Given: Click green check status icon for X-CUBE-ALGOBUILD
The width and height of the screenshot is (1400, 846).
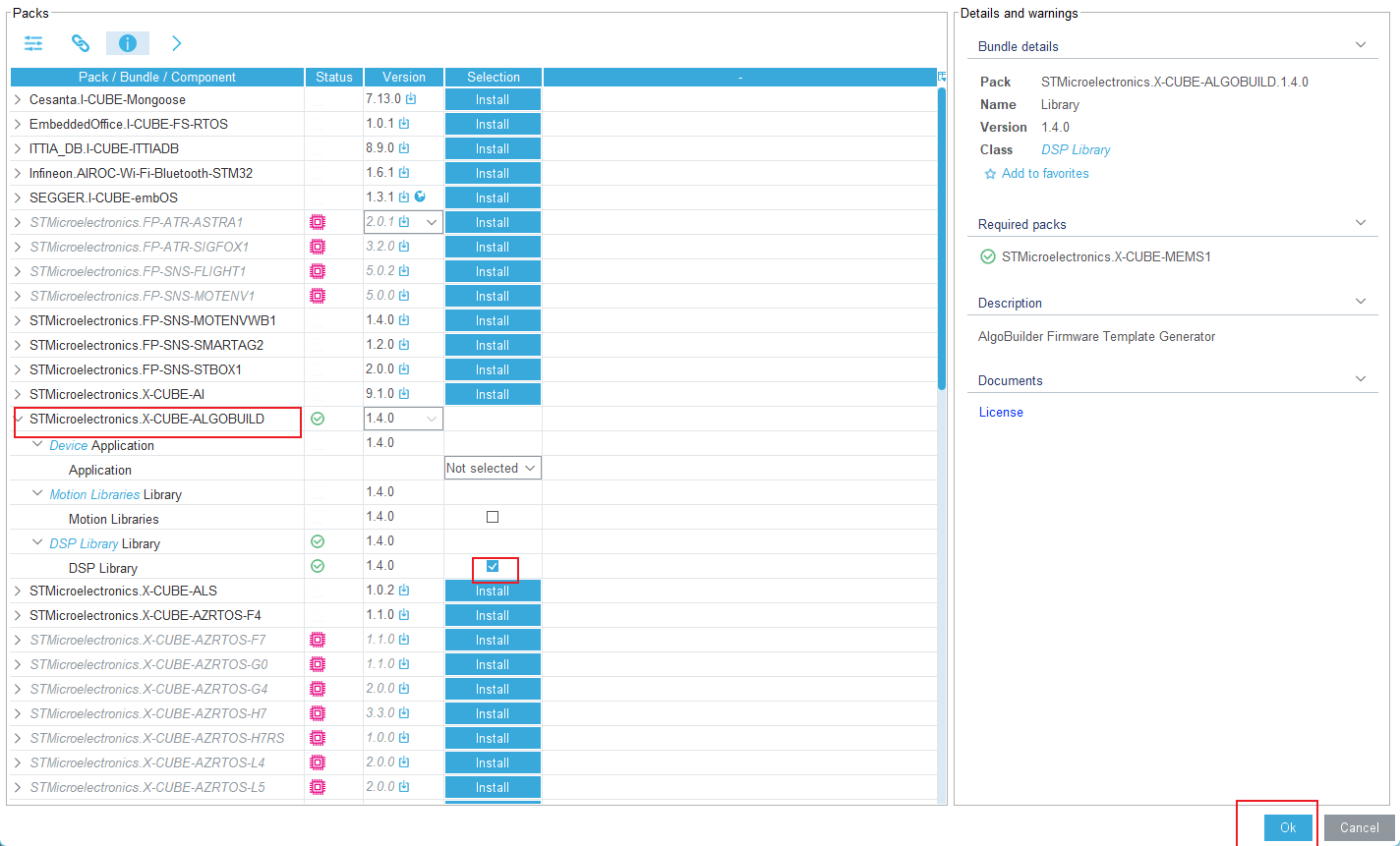Looking at the screenshot, I should point(318,419).
